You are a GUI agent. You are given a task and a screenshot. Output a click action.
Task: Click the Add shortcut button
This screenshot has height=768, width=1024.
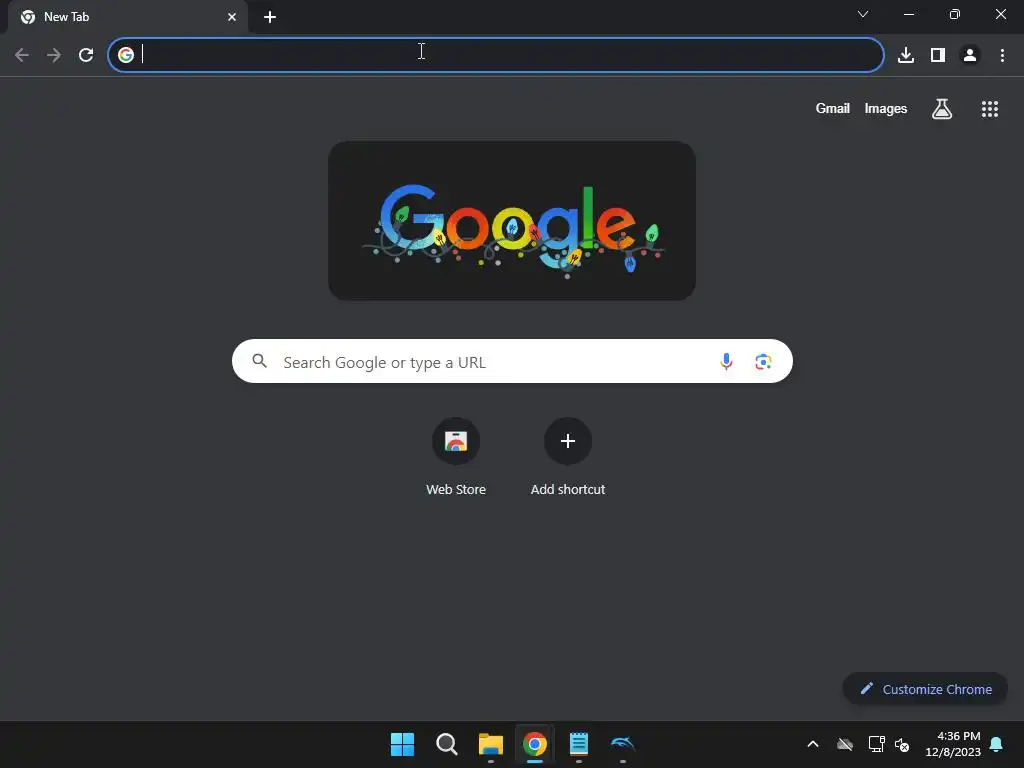tap(568, 457)
